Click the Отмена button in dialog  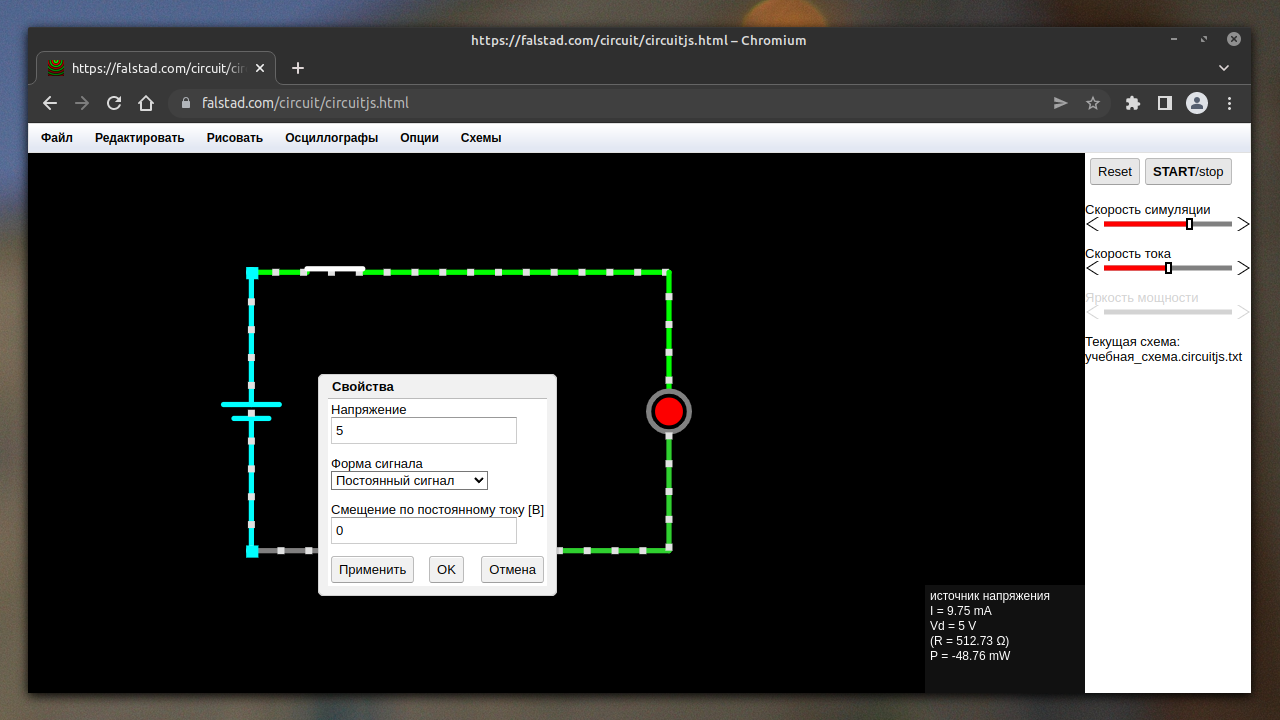point(512,570)
